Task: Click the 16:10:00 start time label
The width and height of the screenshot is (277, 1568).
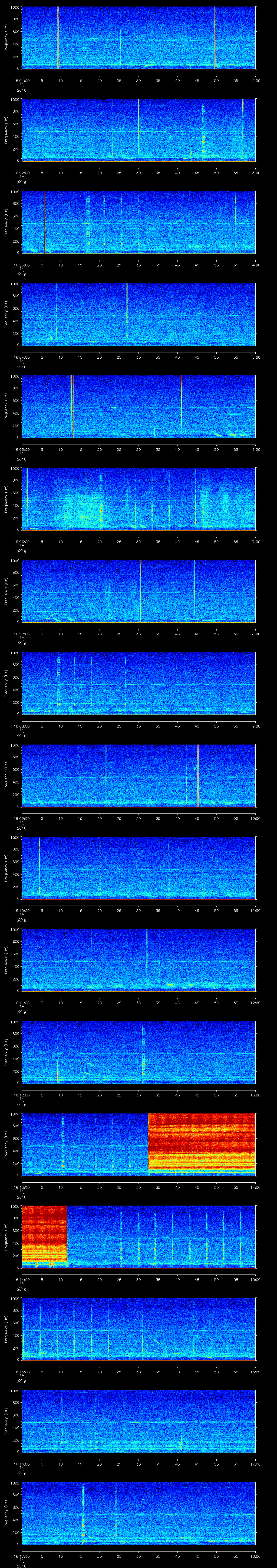Action: coord(21,910)
